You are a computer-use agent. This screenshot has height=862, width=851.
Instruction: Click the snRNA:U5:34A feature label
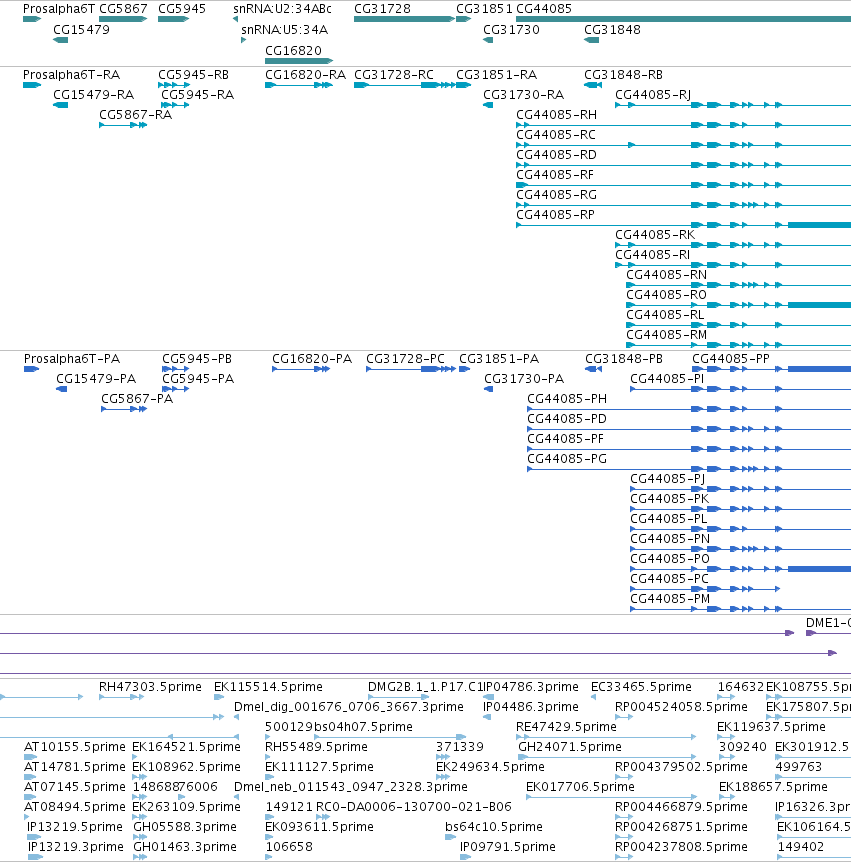tap(285, 30)
